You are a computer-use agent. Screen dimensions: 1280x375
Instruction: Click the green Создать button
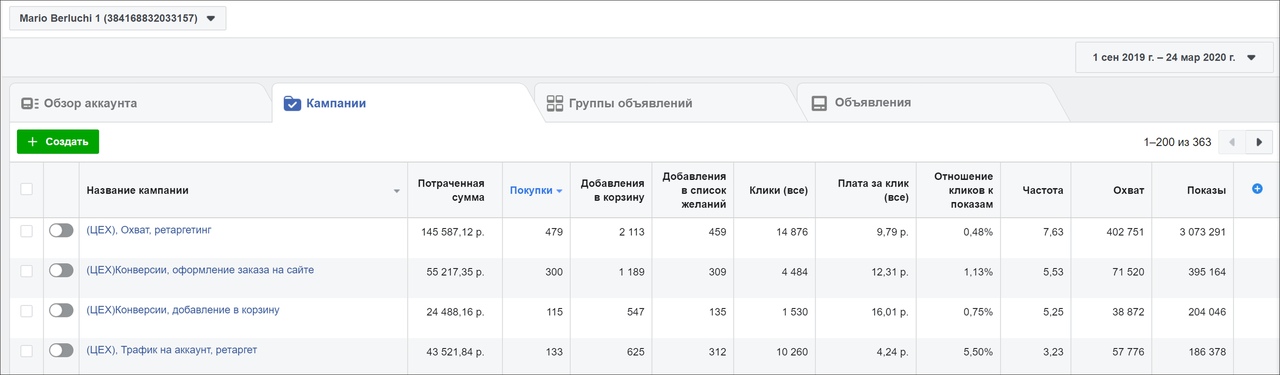58,142
